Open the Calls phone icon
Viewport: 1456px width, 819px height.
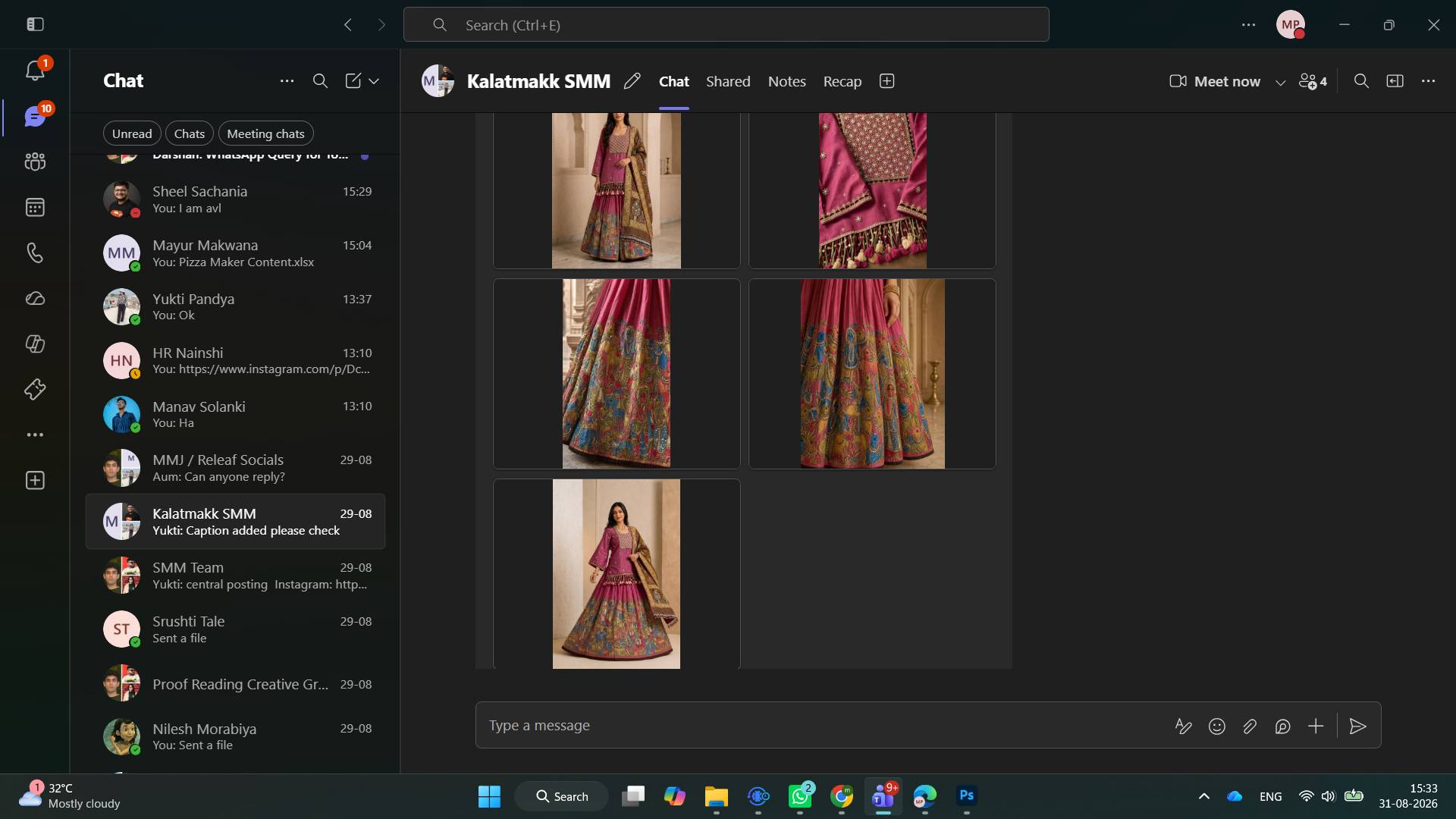pyautogui.click(x=35, y=253)
